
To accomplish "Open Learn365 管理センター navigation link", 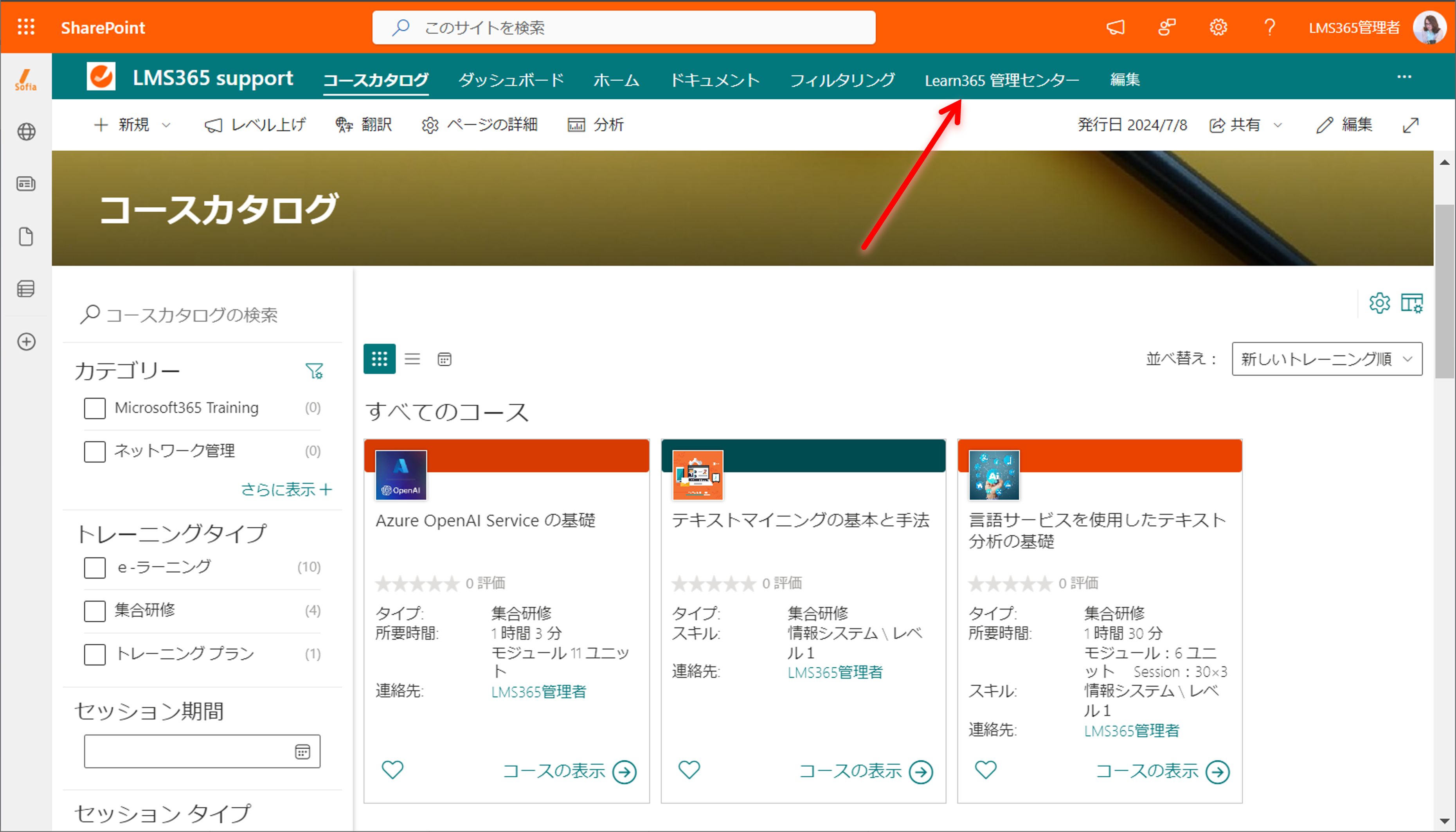I will point(1002,79).
